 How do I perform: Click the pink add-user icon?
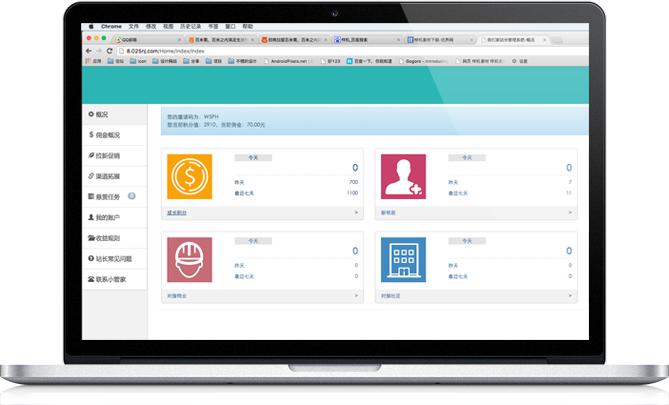(401, 177)
